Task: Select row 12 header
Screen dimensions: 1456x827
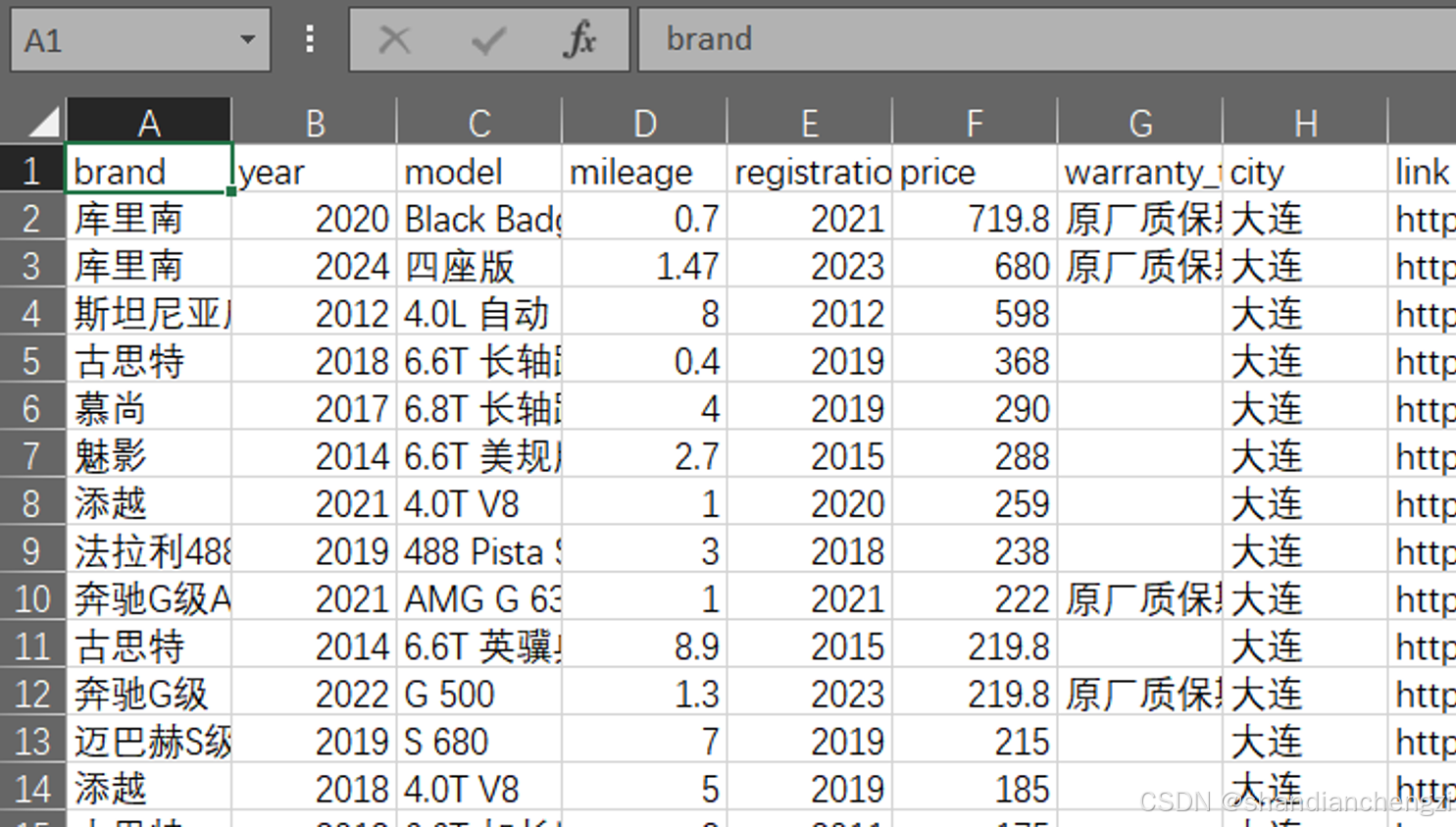Action: [x=32, y=694]
